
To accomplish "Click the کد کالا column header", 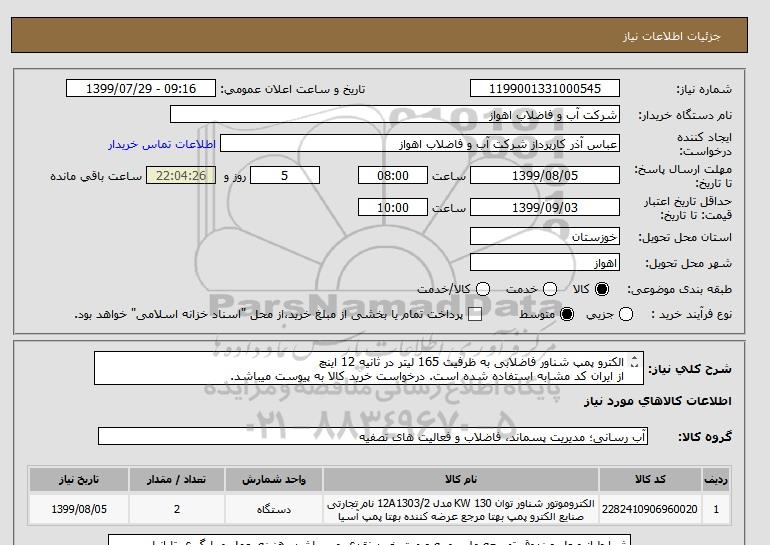I will [650, 479].
